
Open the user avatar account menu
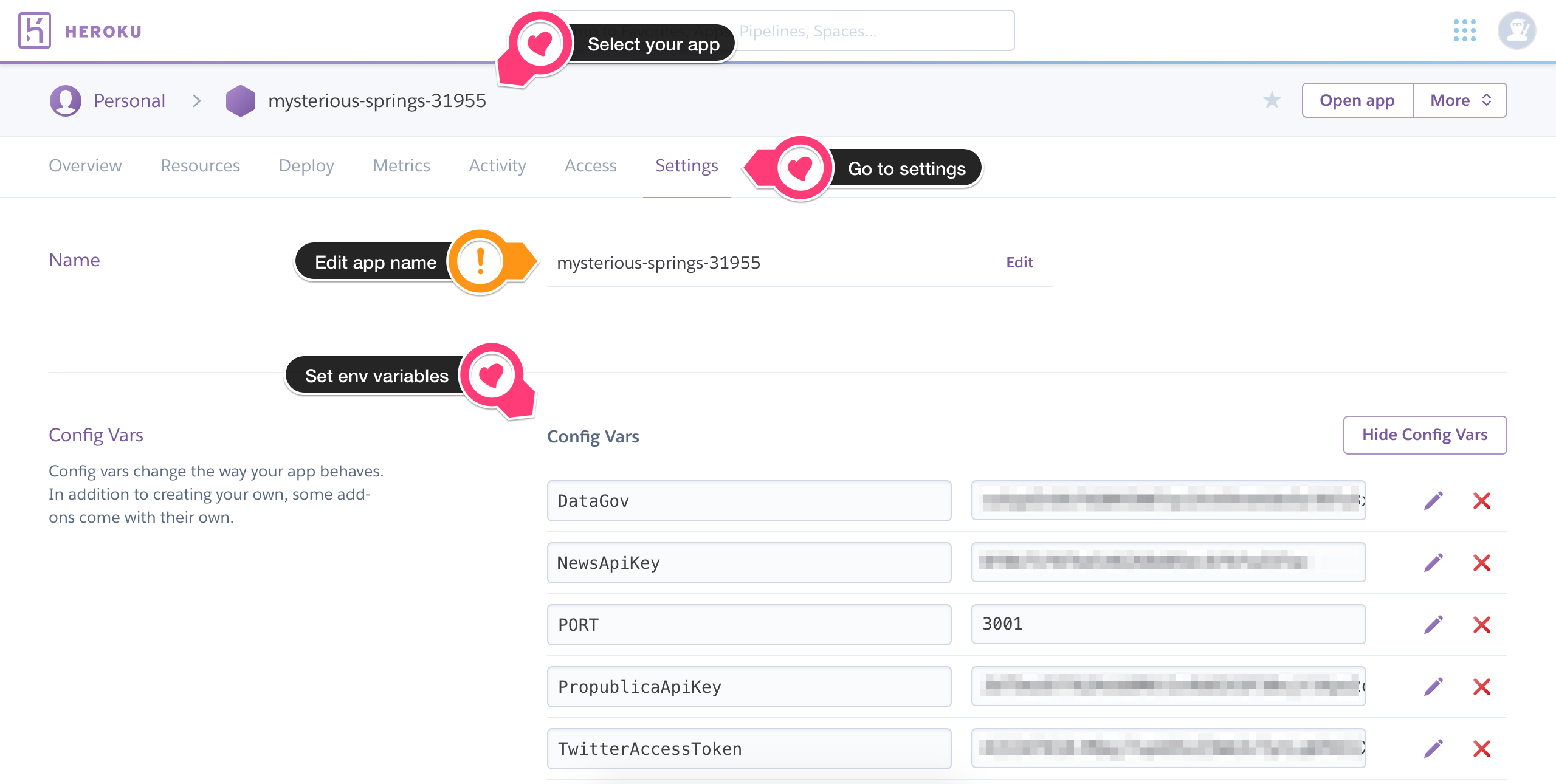1516,30
